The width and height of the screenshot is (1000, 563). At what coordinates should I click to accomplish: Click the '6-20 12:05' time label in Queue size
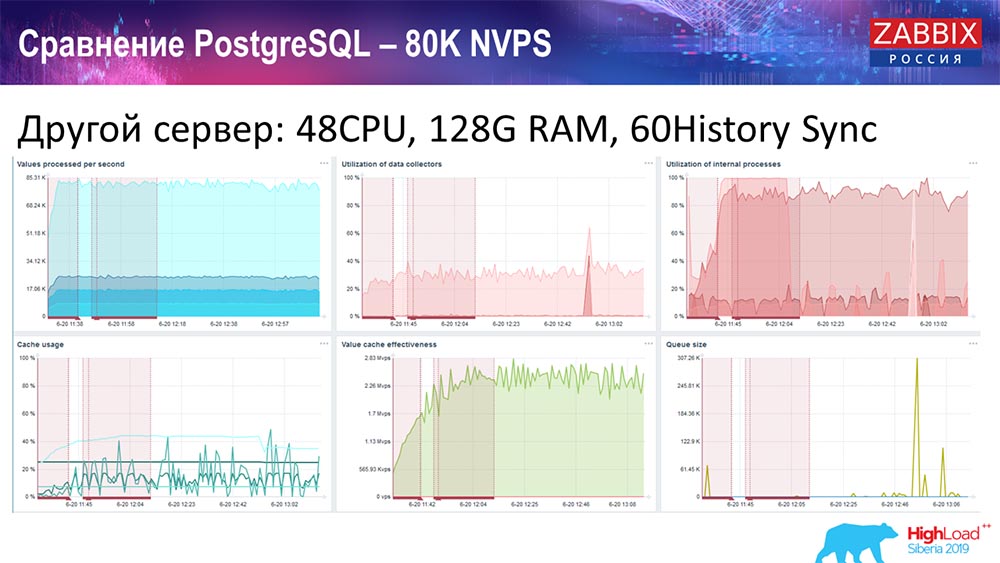pos(791,504)
